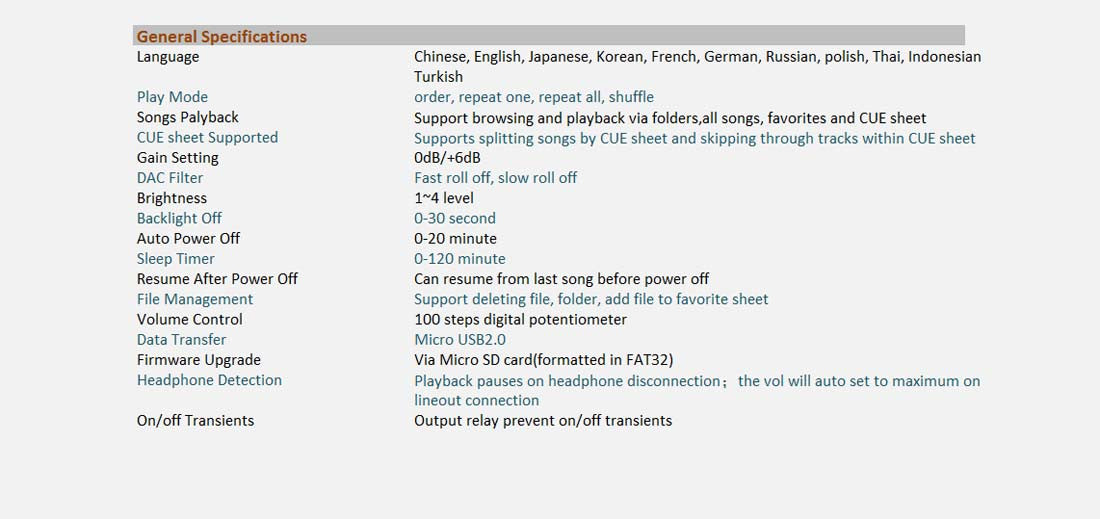
Task: Select Resume After Power Off label
Action: (217, 279)
